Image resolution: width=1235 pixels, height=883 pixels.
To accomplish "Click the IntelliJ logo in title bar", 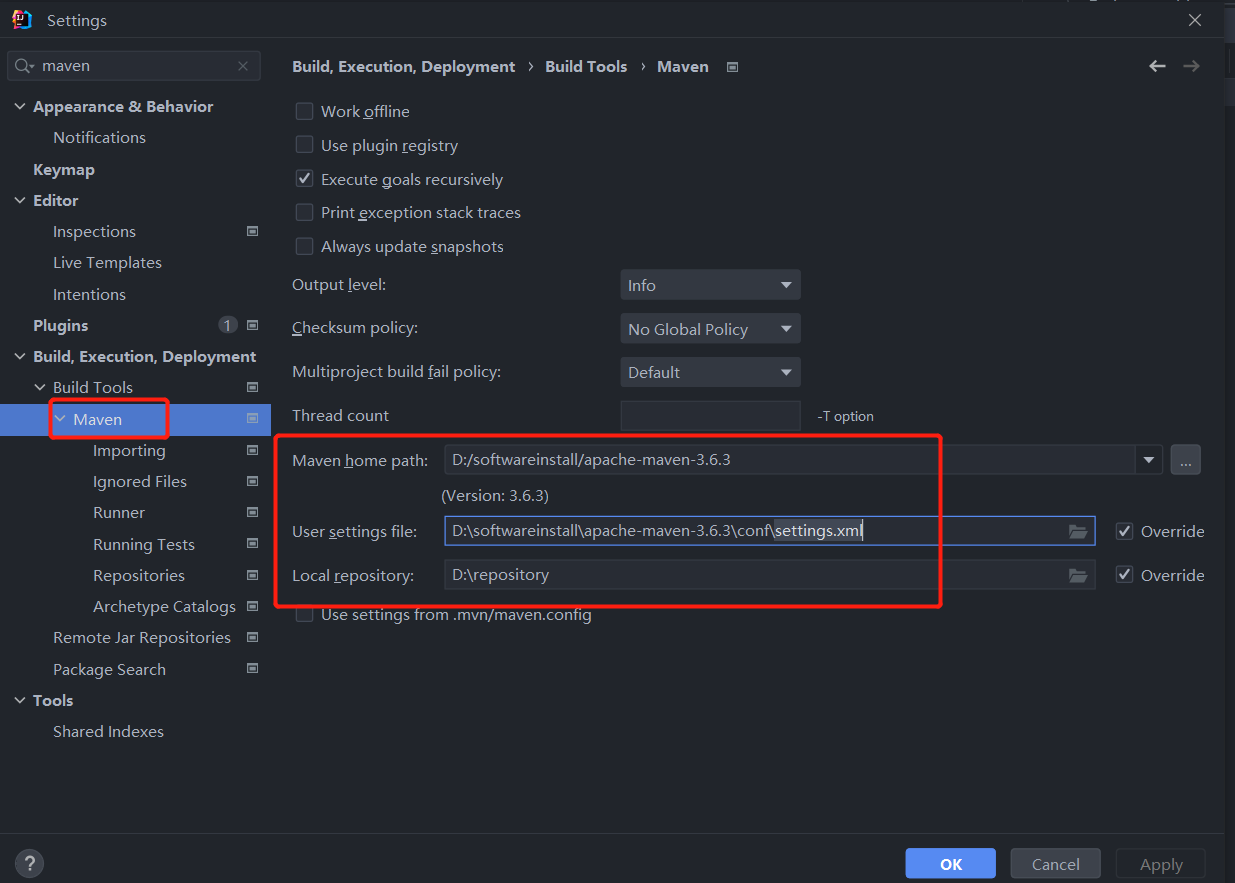I will click(22, 19).
